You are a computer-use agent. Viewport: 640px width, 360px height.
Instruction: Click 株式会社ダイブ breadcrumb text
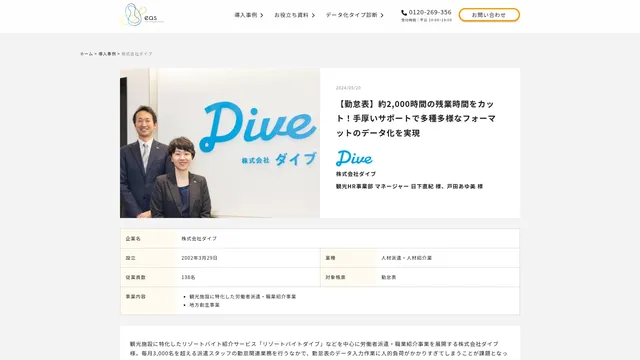click(137, 54)
